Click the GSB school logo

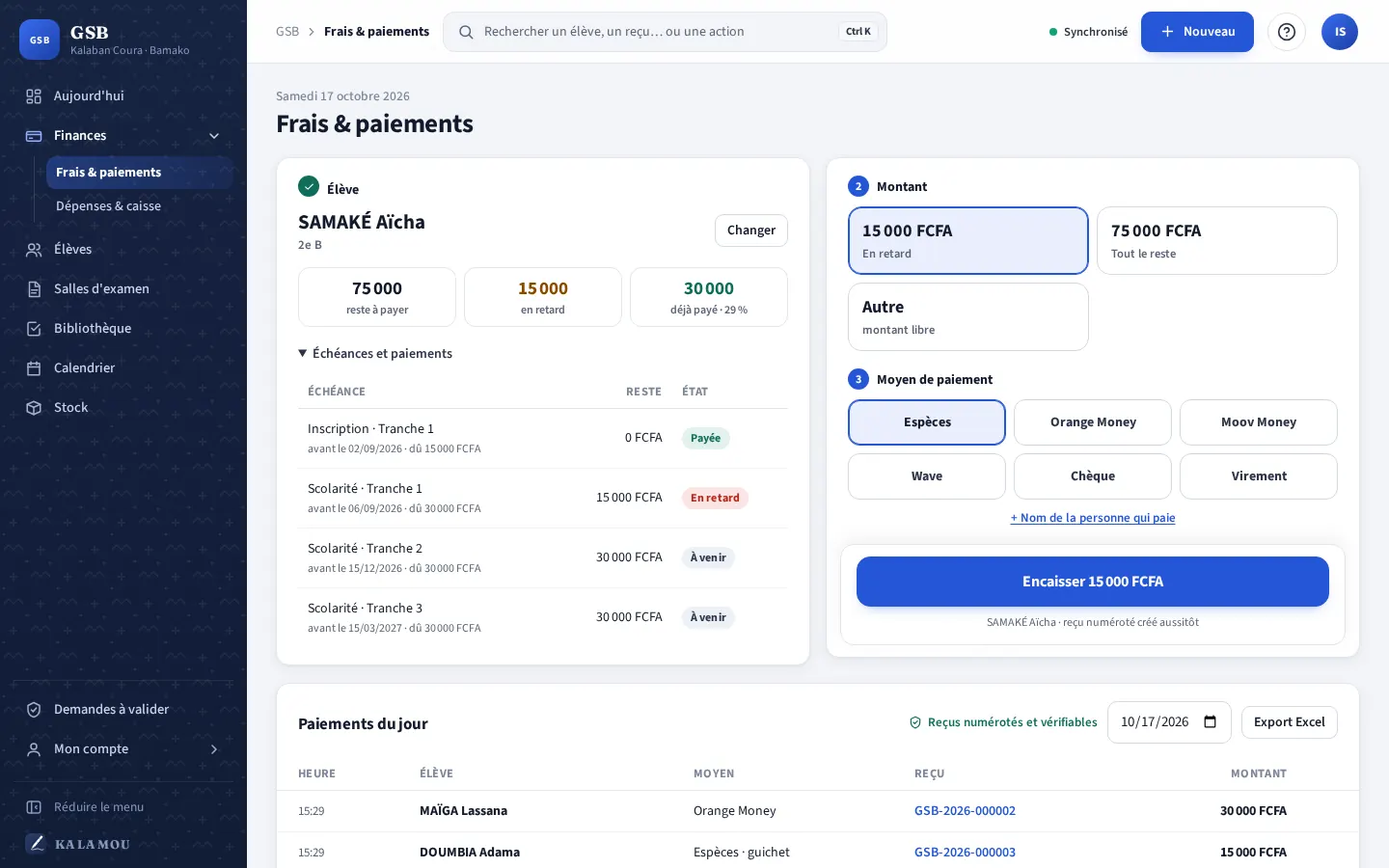[40, 40]
